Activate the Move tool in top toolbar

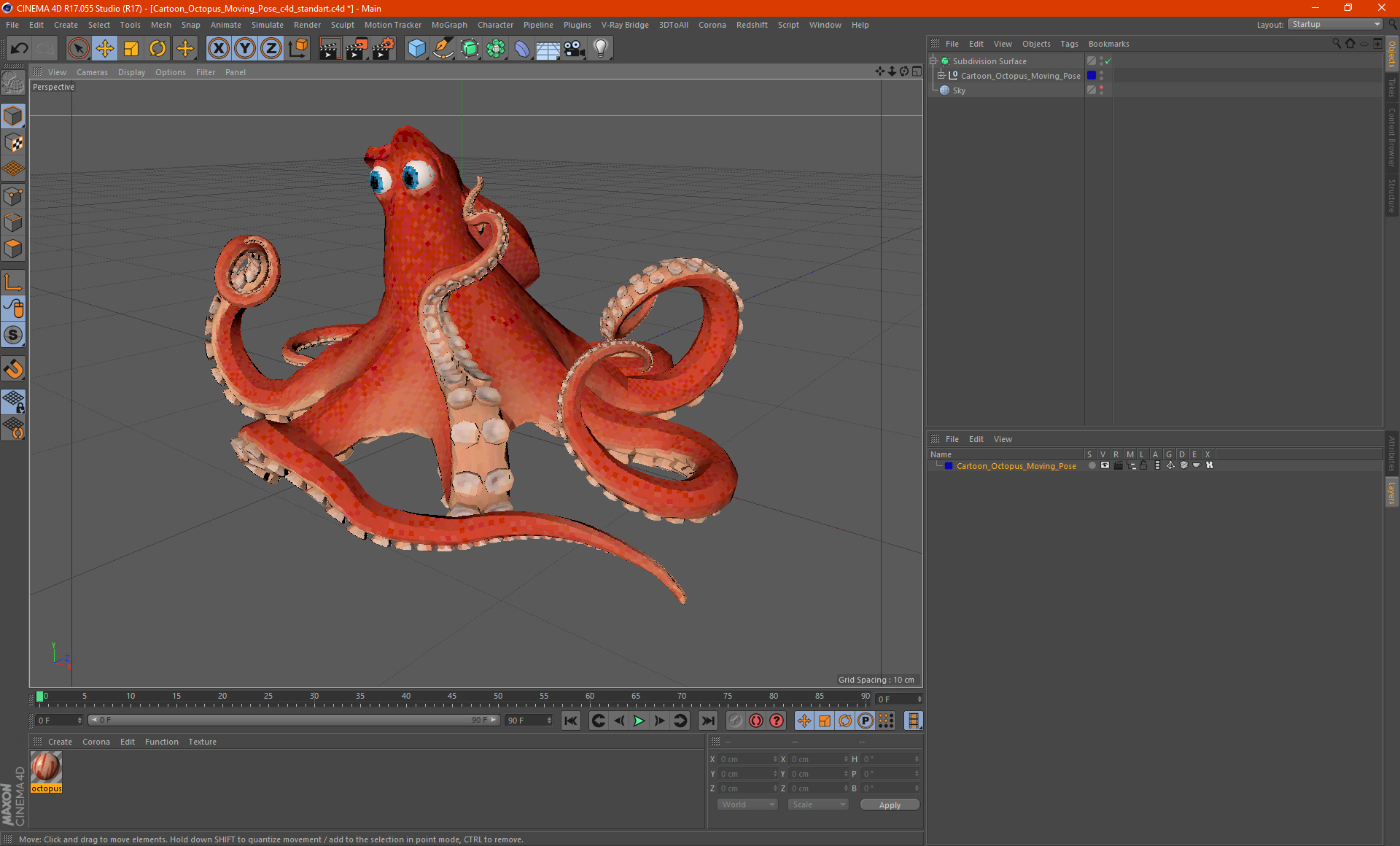(x=105, y=49)
